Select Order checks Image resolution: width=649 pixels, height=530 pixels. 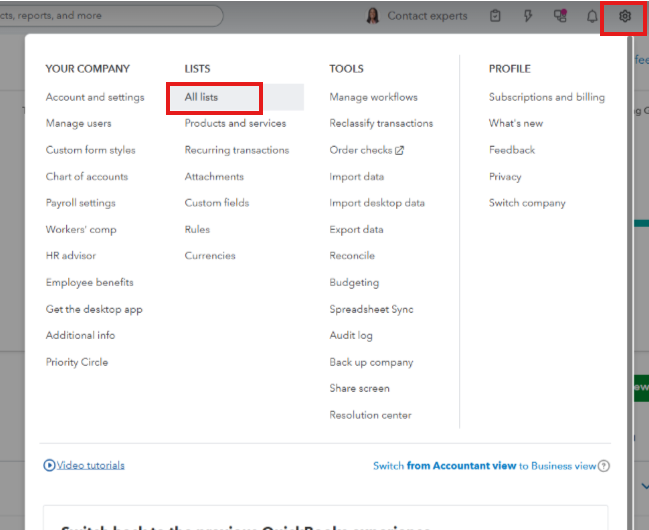point(361,150)
